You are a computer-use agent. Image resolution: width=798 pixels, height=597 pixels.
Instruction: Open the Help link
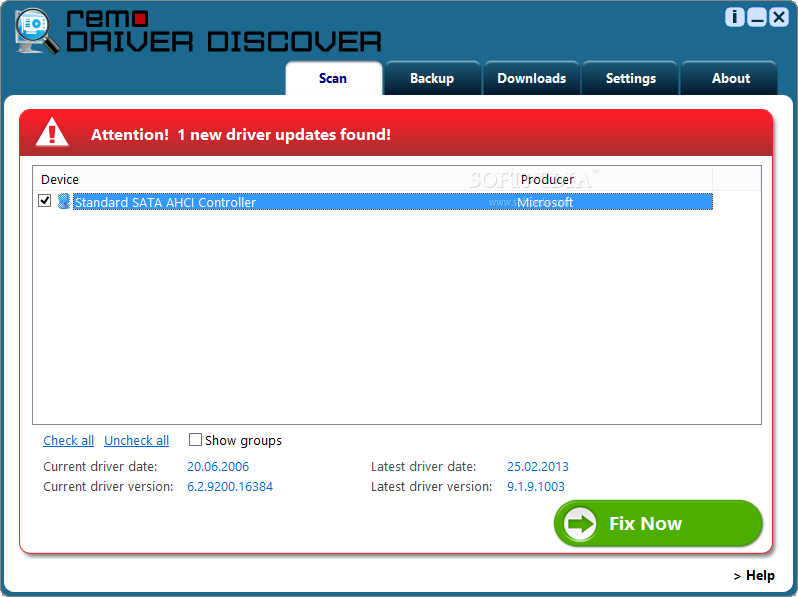(x=754, y=576)
